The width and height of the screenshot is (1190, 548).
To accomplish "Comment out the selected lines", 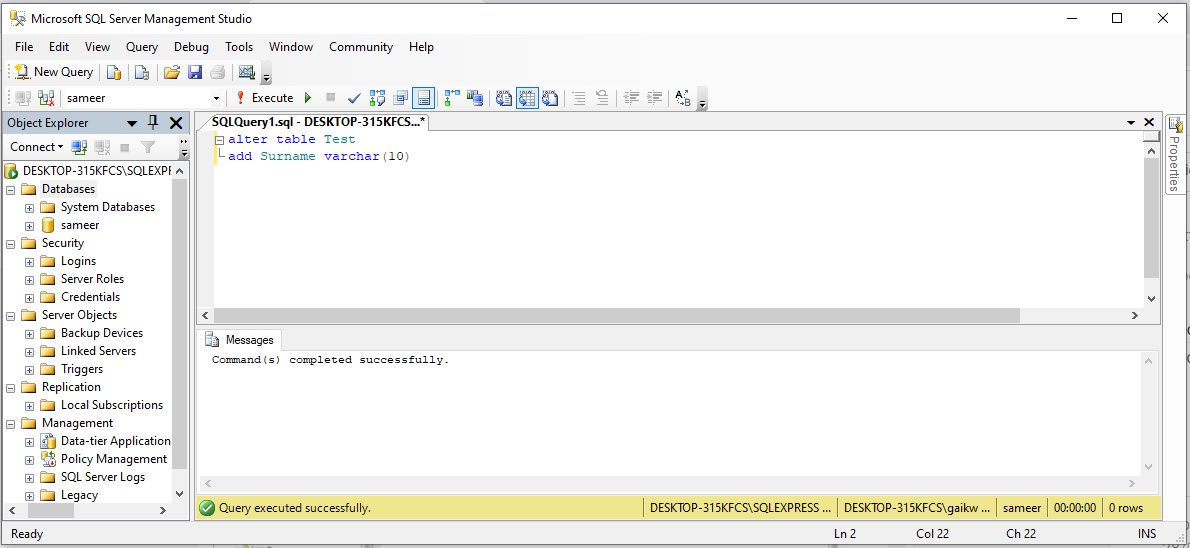I will (579, 98).
